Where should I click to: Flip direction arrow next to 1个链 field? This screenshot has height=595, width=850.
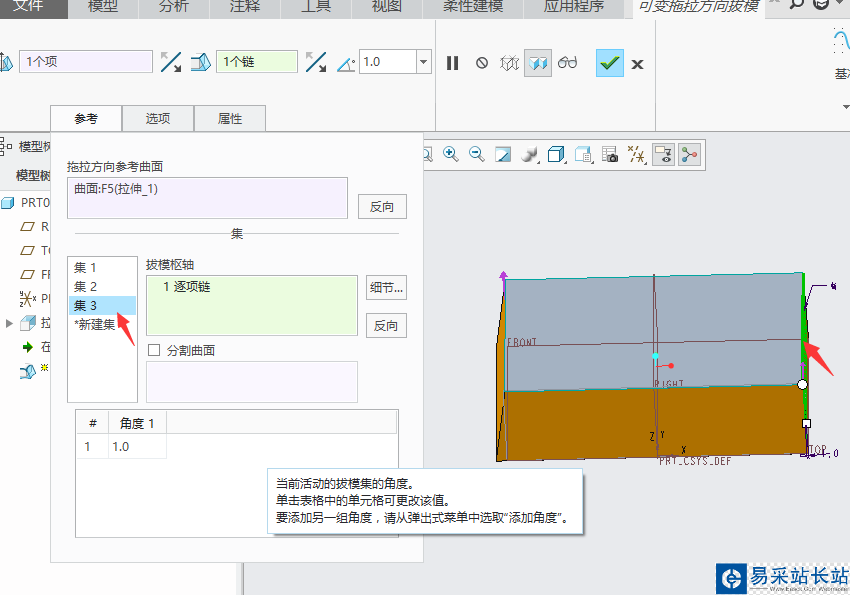click(x=315, y=62)
